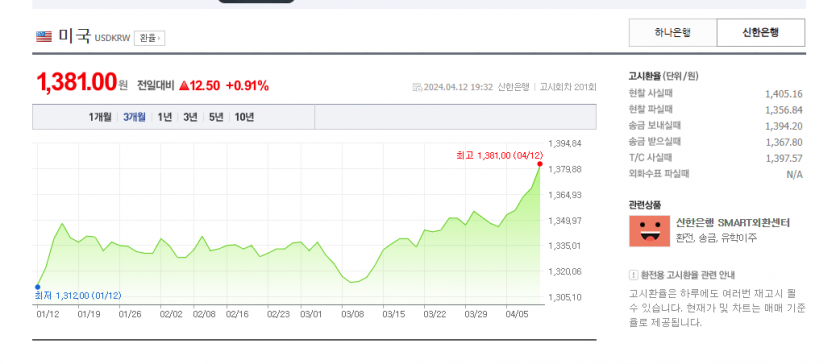840x364 pixels.
Task: Select the 3년 chart period
Action: 190,117
